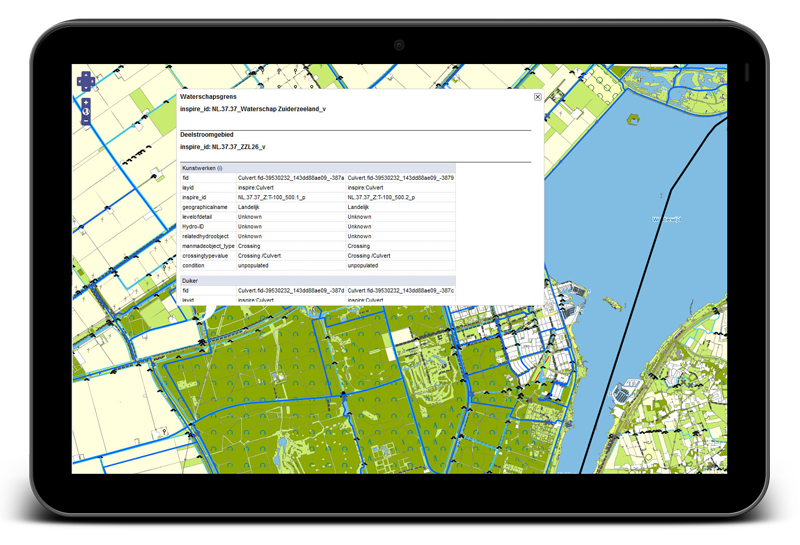
Task: Click the small island in the upper lake
Action: (633, 120)
